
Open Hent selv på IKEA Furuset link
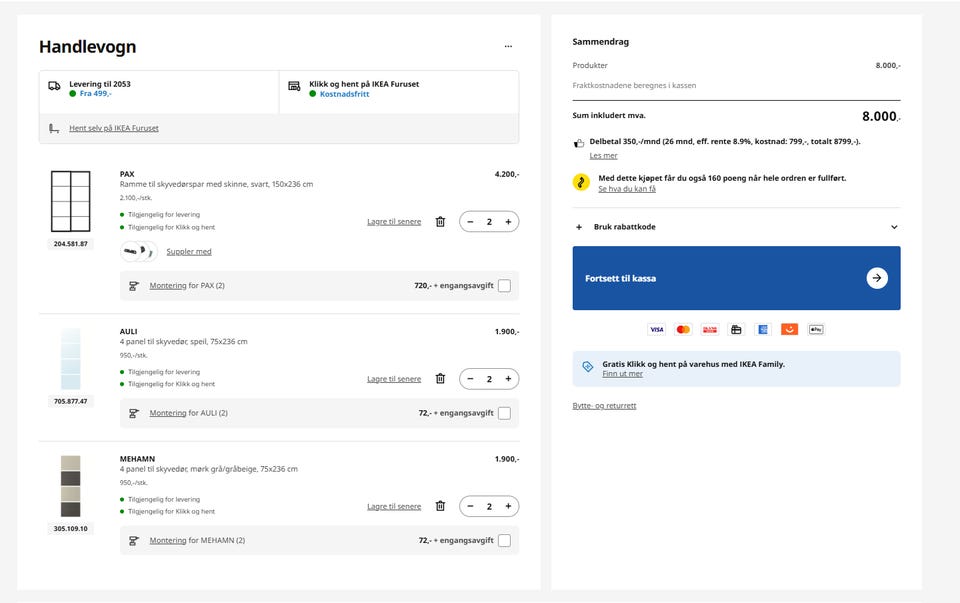point(113,128)
